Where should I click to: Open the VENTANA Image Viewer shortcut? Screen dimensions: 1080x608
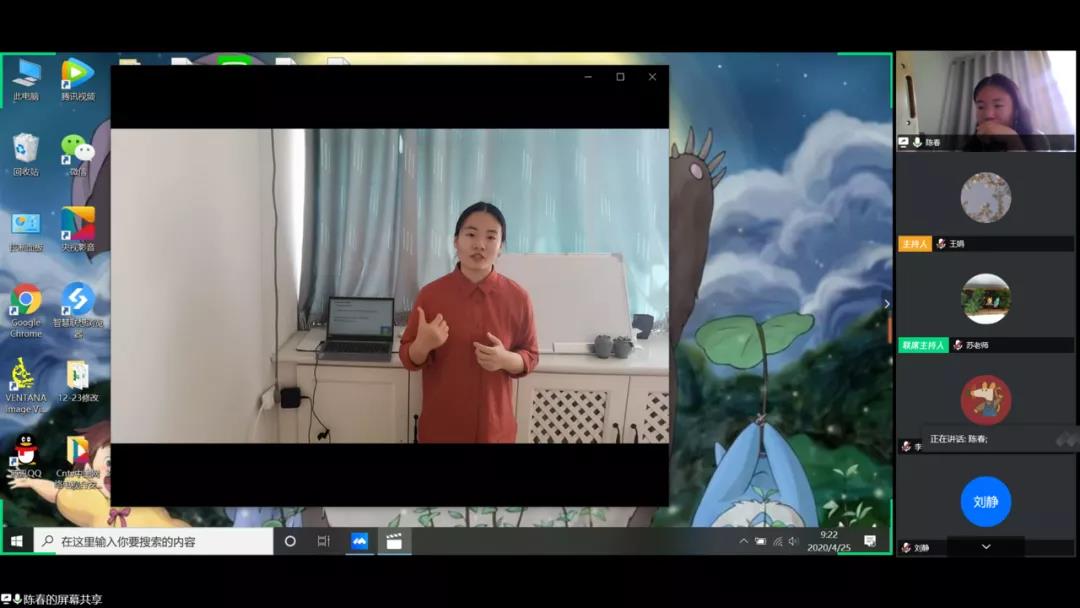[26, 376]
